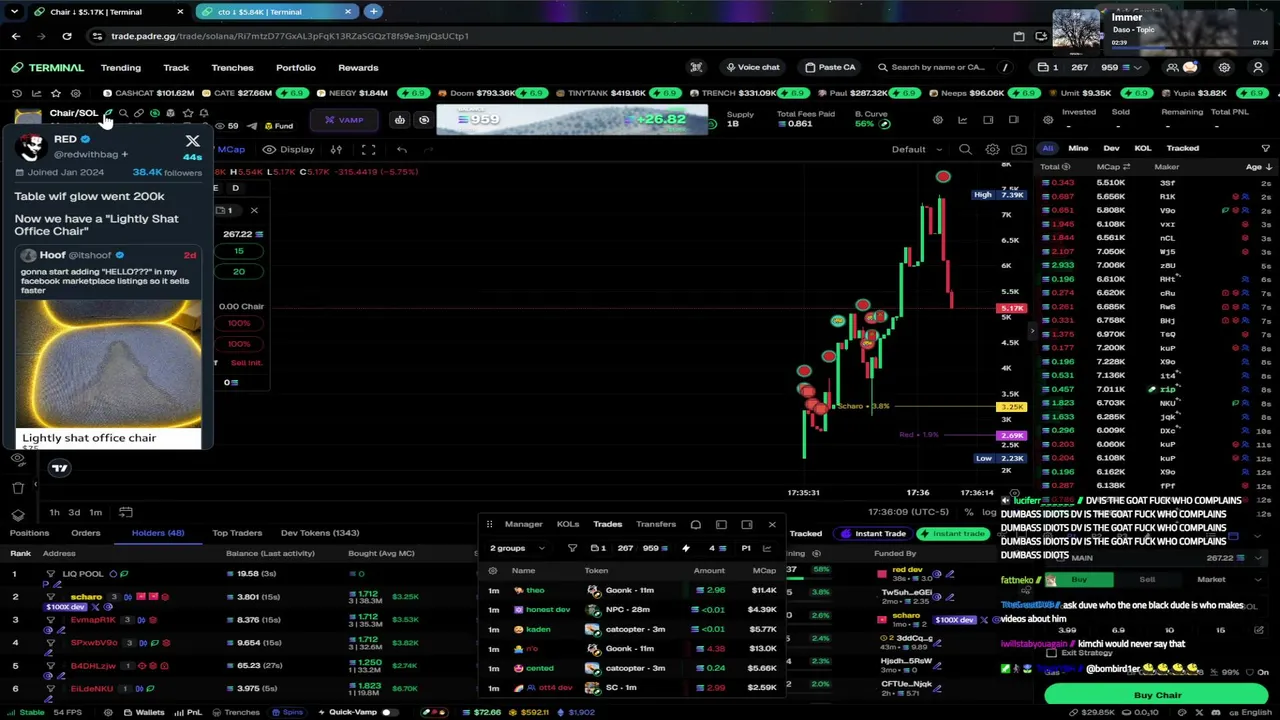
Task: Open the history icon on ticker bar
Action: tap(17, 93)
